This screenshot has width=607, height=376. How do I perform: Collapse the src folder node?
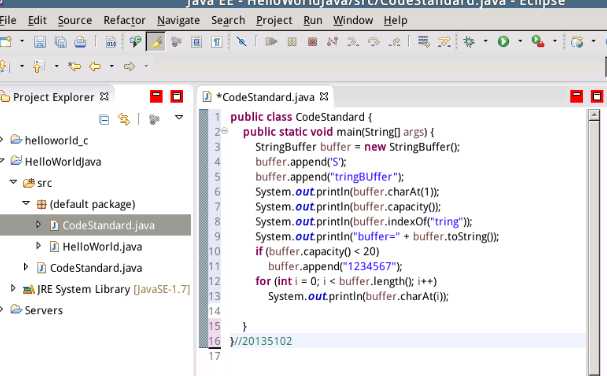14,182
